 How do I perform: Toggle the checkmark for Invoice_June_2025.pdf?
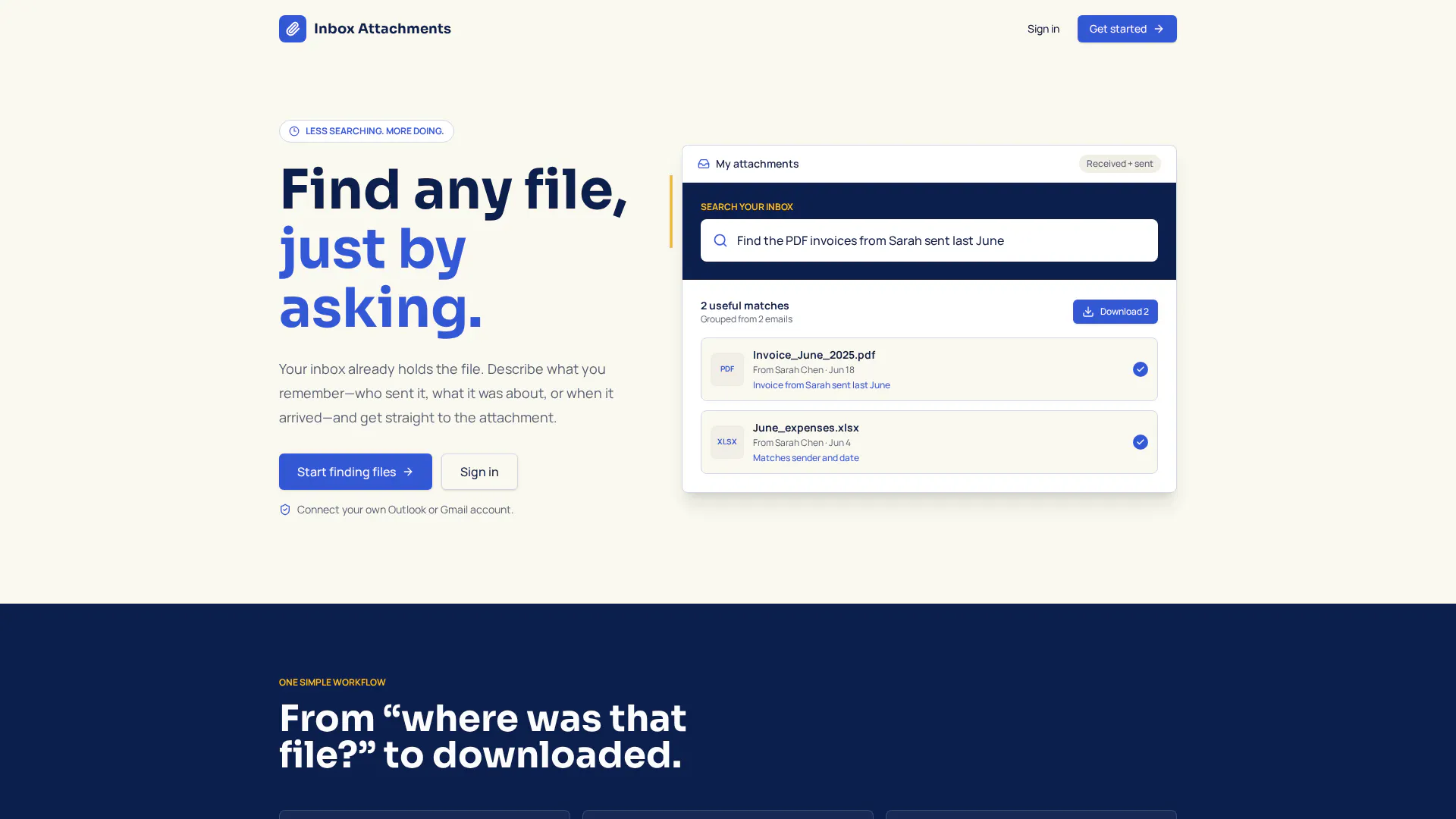1141,369
